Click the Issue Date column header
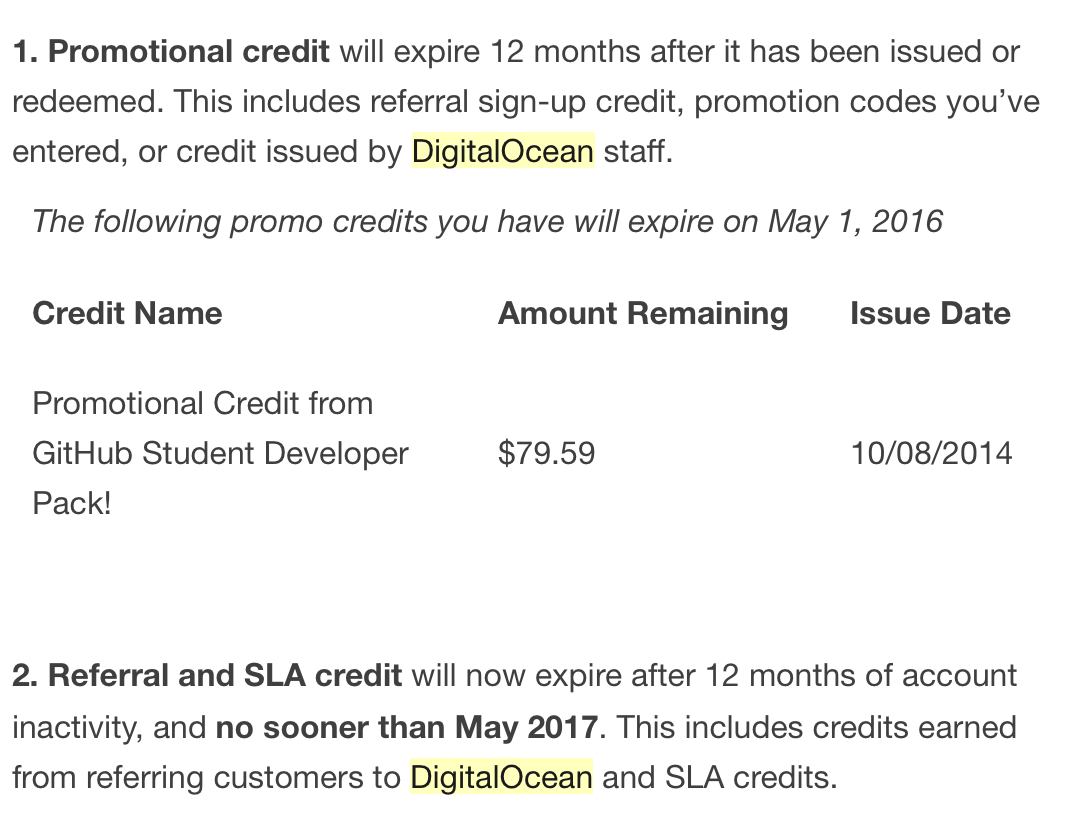 (930, 313)
